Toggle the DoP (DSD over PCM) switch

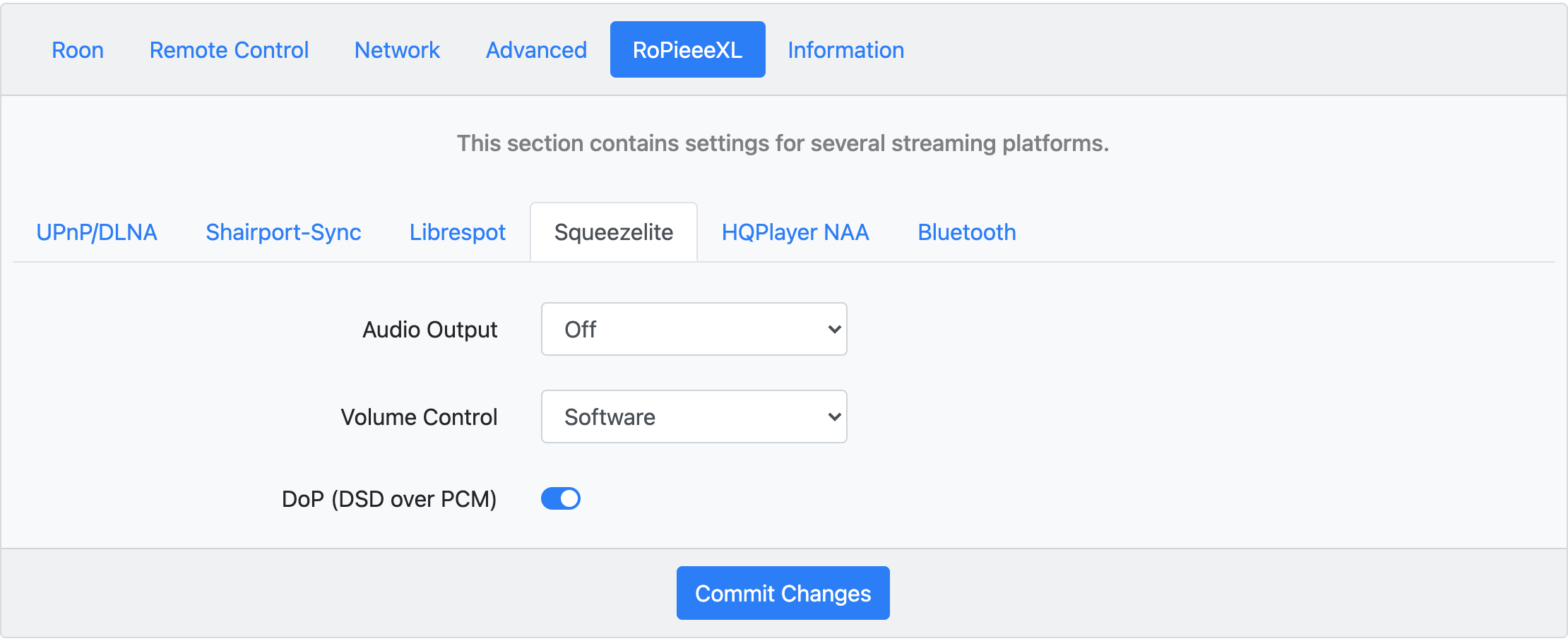click(561, 498)
